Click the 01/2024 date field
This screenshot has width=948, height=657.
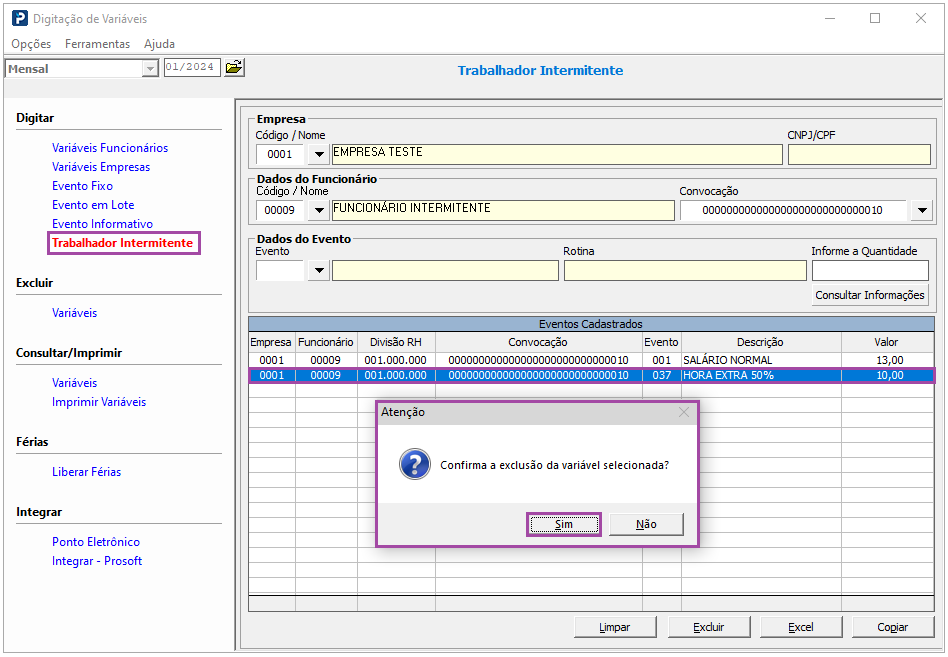click(x=192, y=67)
